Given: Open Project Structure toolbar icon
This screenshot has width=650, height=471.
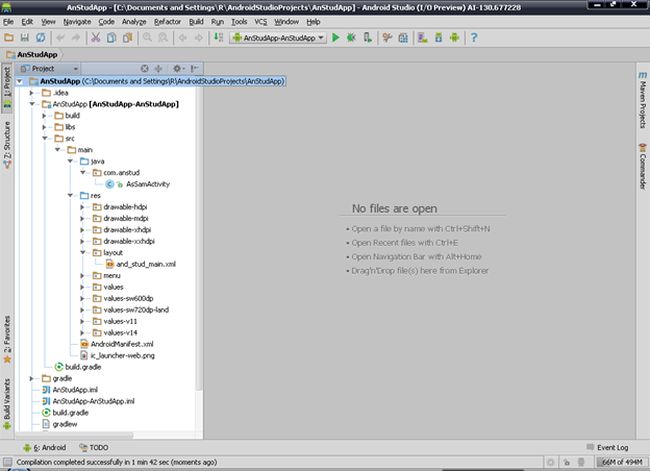Looking at the screenshot, I should [x=403, y=38].
